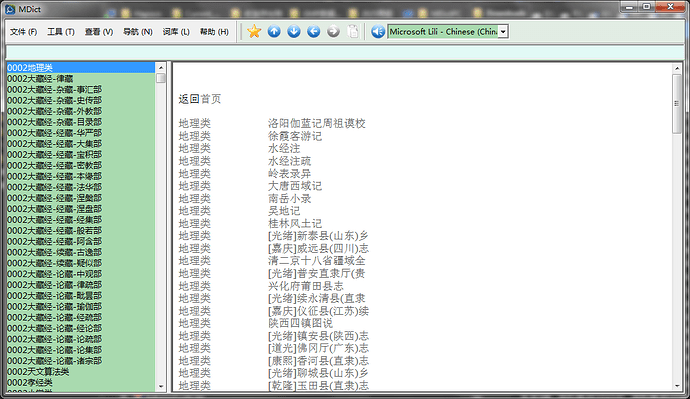The width and height of the screenshot is (690, 399).
Task: Open the 工具 (T) menu
Action: (x=61, y=32)
